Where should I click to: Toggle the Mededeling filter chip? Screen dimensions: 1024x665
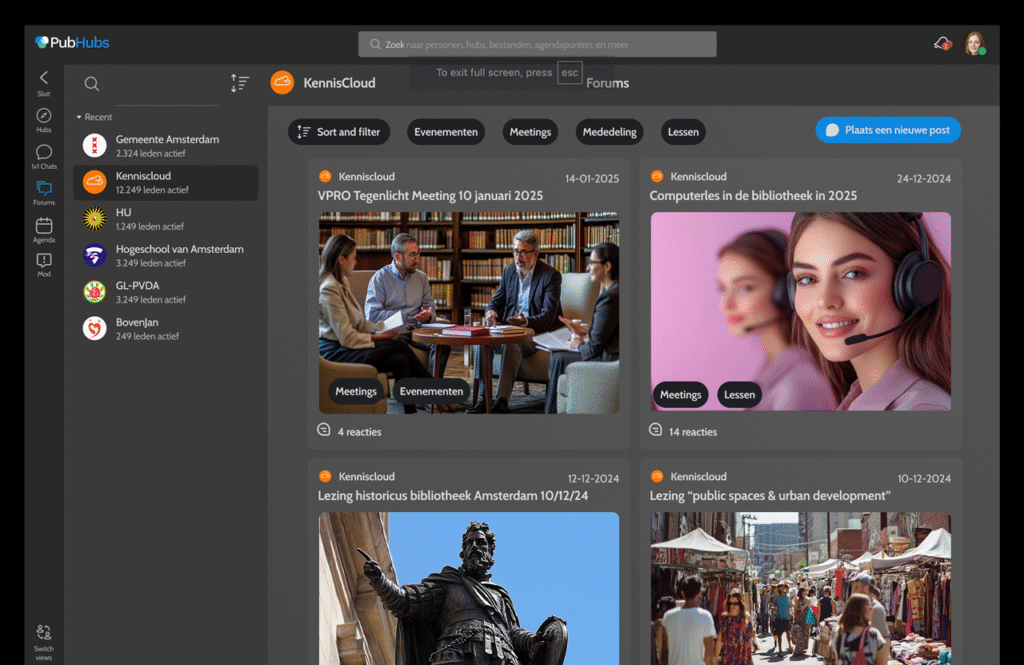(x=609, y=132)
